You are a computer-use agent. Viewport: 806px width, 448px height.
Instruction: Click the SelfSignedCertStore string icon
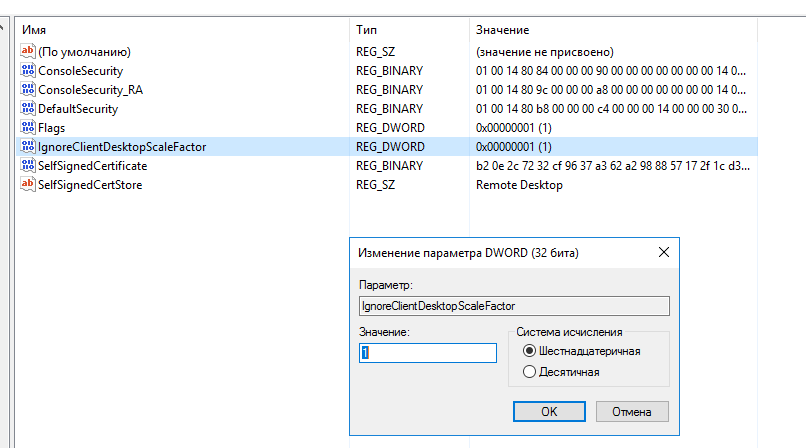coord(28,184)
